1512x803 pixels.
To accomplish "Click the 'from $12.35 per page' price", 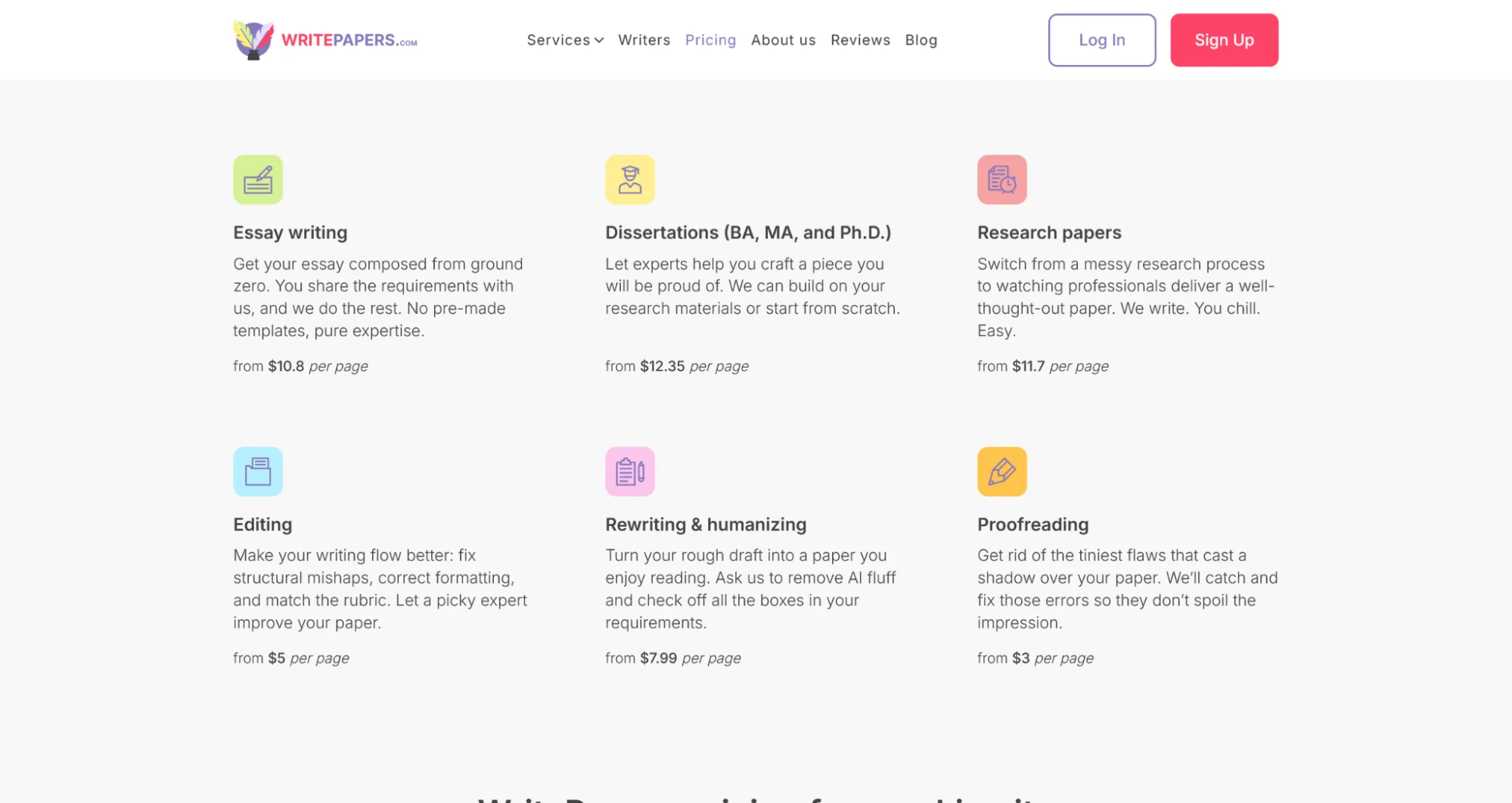I will click(x=676, y=366).
